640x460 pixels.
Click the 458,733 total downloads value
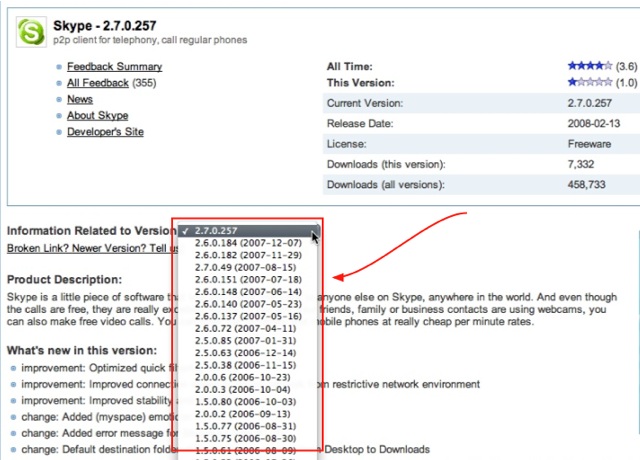pos(586,184)
